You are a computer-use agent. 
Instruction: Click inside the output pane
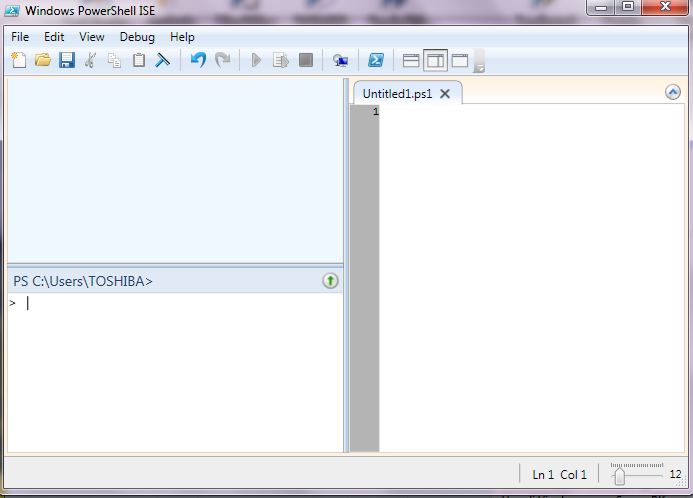click(175, 171)
